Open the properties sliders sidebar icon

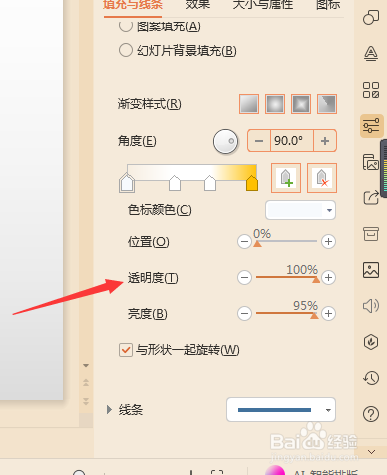[x=371, y=126]
